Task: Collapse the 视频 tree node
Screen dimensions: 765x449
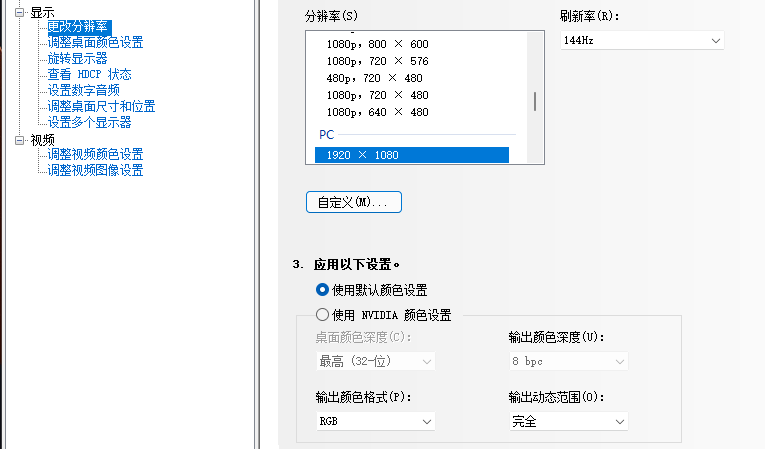Action: click(20, 140)
